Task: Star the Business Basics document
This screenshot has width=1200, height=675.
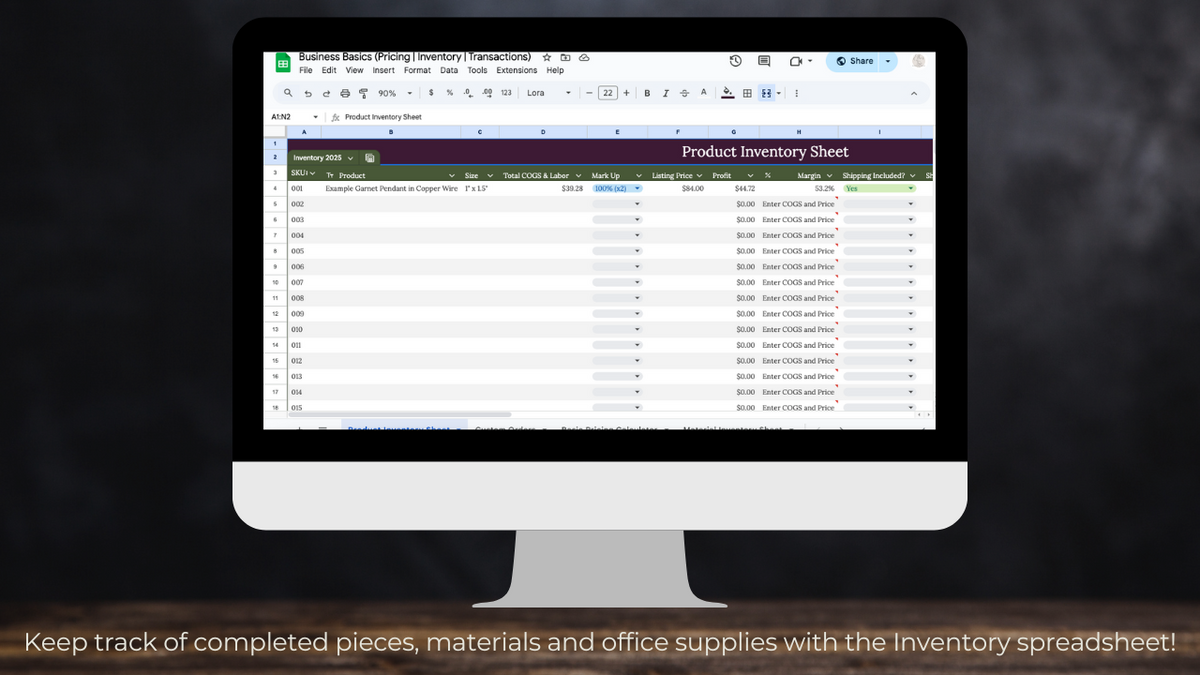Action: (547, 58)
